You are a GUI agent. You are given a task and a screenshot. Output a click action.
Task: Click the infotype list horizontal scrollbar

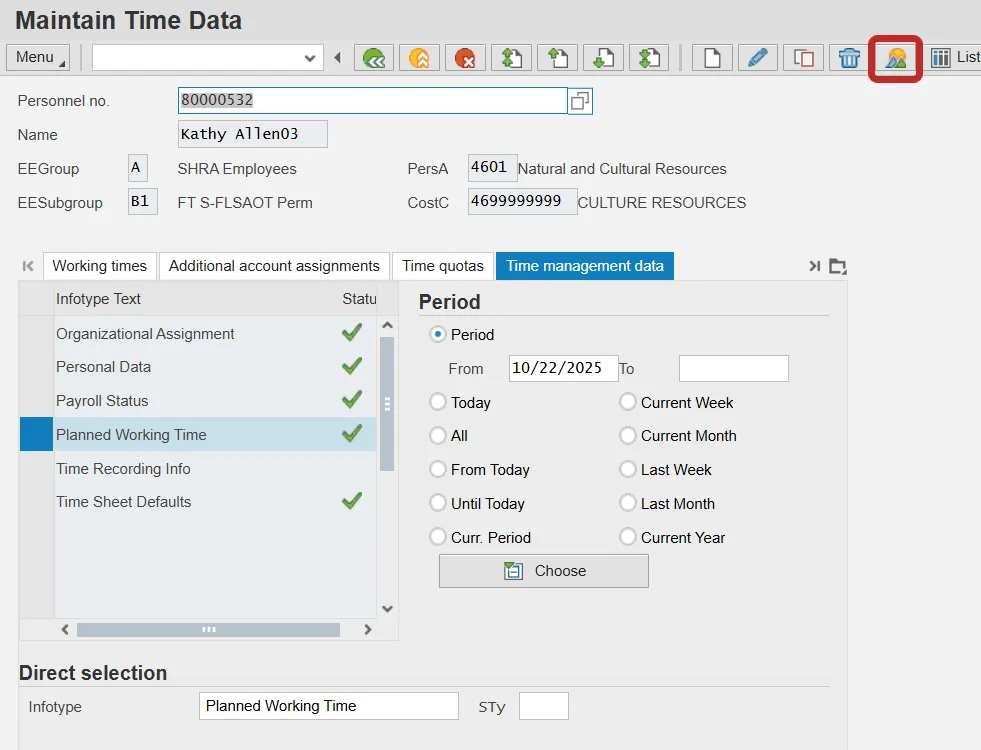[x=208, y=630]
